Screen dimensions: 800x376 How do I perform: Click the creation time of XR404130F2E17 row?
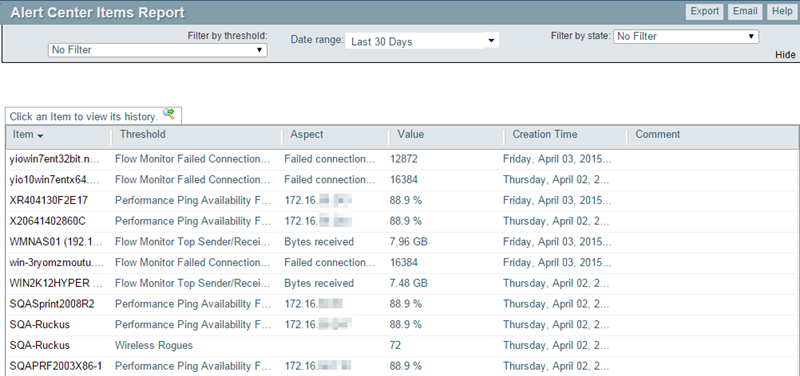point(557,200)
